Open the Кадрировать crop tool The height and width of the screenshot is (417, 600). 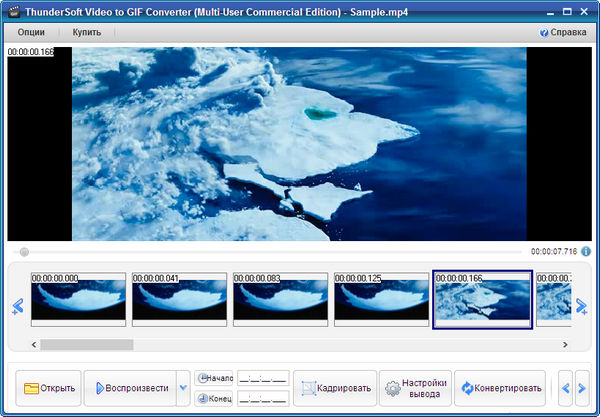tap(337, 388)
